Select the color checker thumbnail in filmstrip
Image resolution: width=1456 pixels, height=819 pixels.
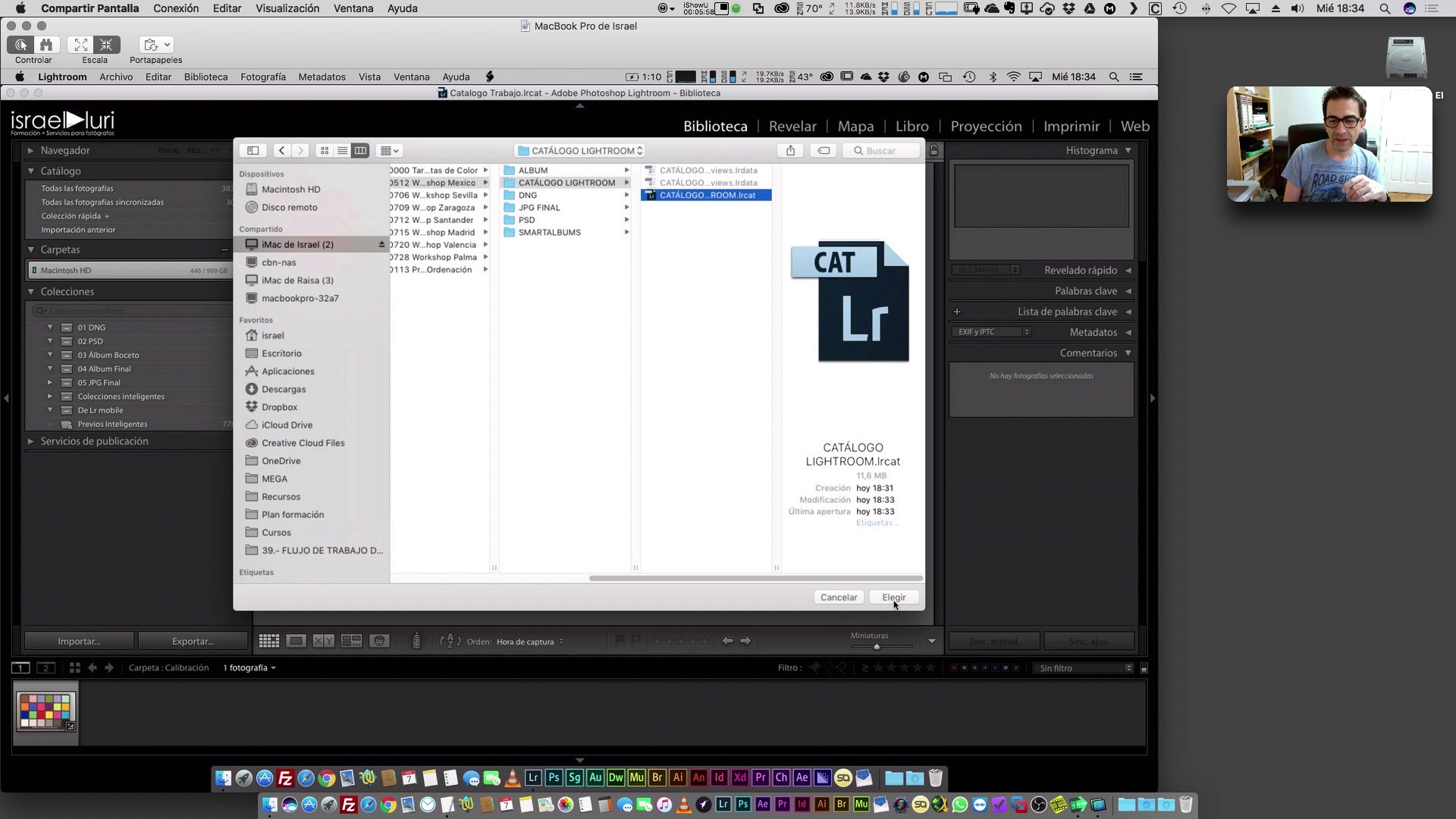pyautogui.click(x=46, y=711)
